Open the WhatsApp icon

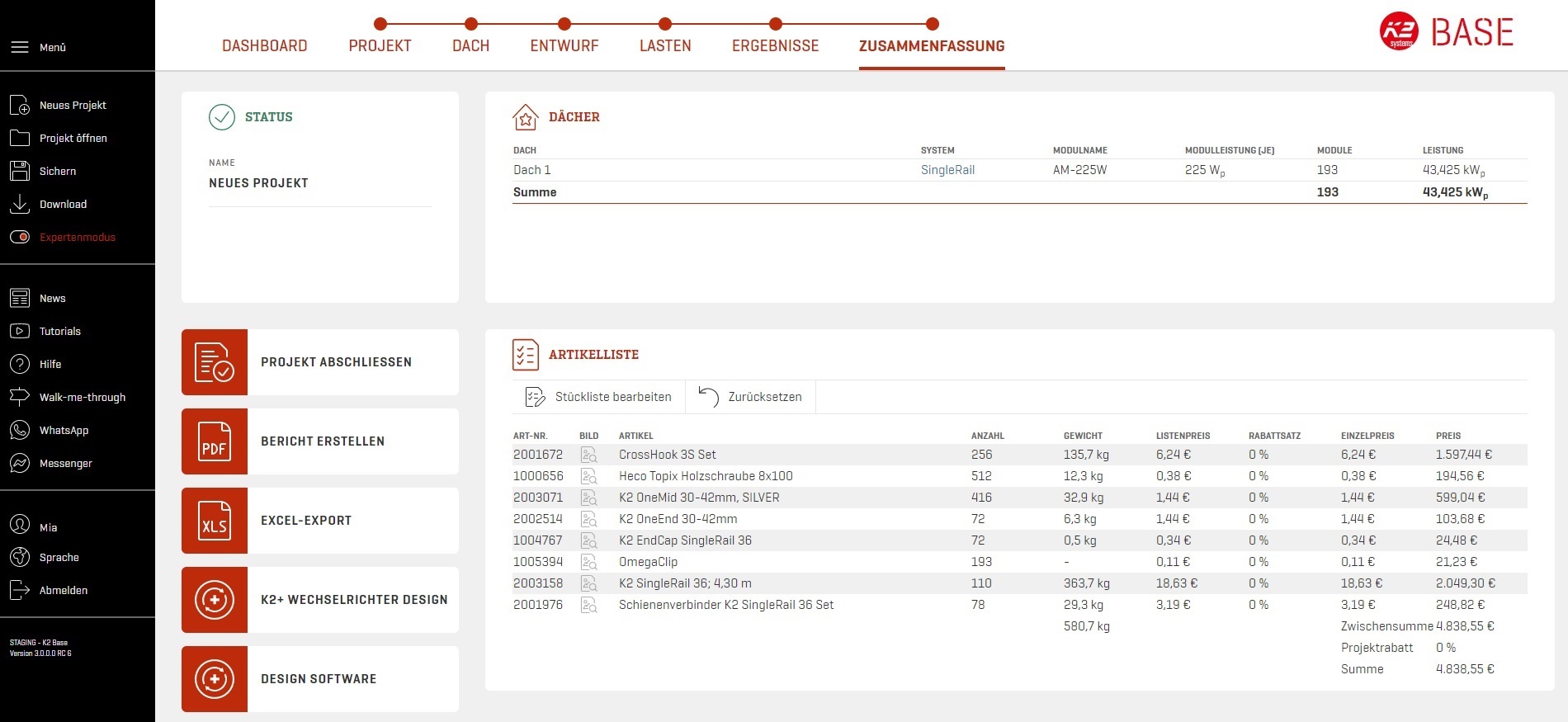click(x=20, y=430)
